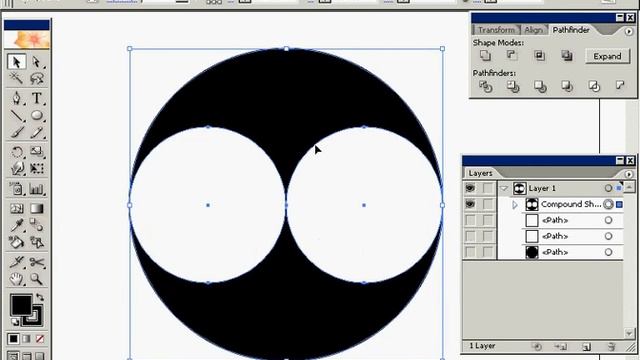Switch to the Align tab
The image size is (640, 360).
coord(533,30)
